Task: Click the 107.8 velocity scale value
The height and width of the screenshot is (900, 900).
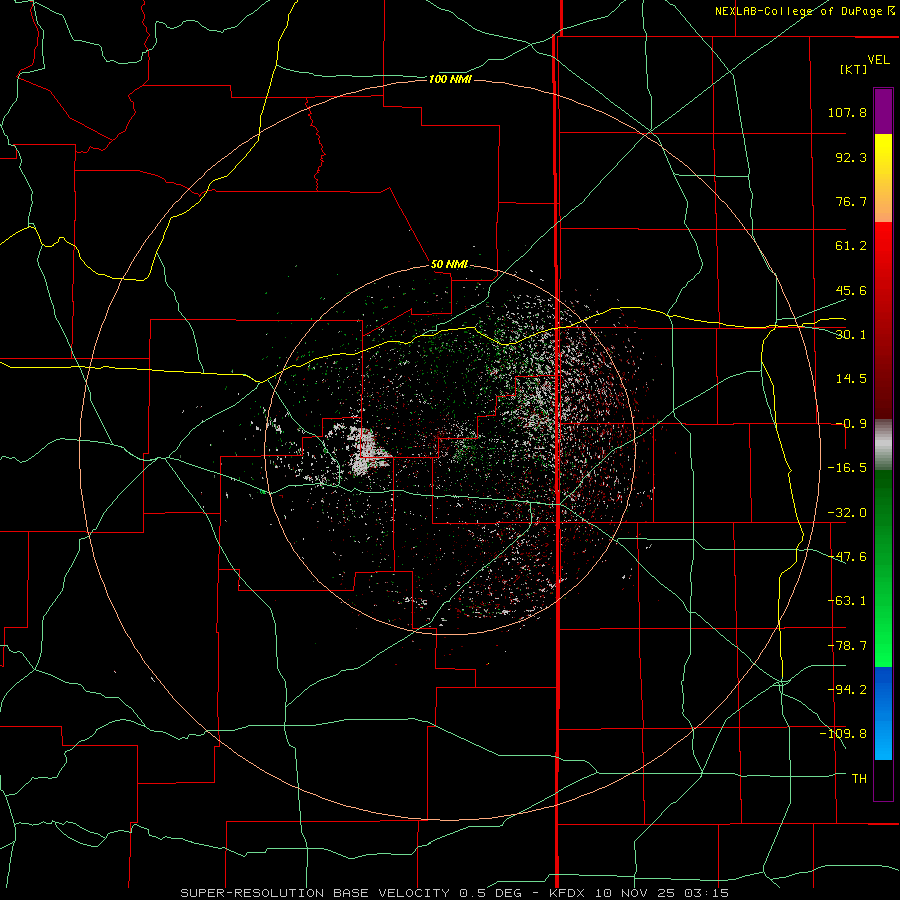Action: pos(847,112)
